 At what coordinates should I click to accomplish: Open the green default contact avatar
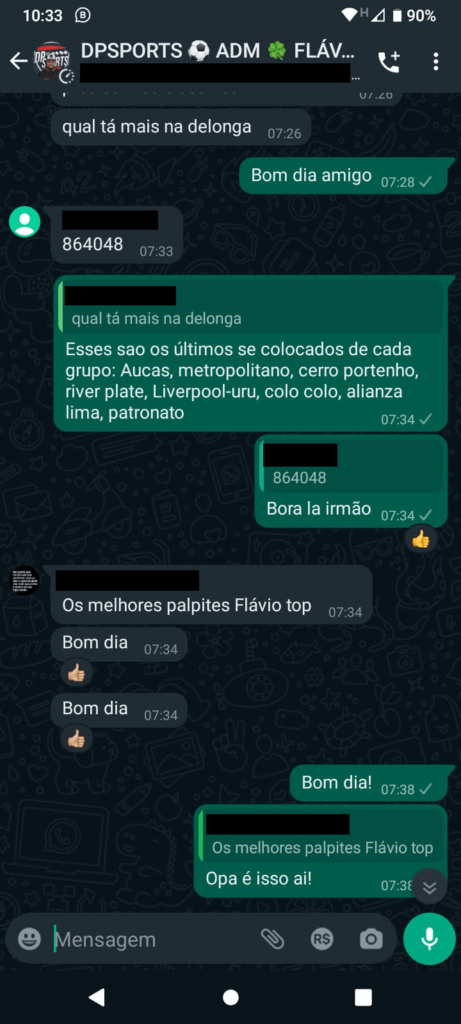[25, 222]
